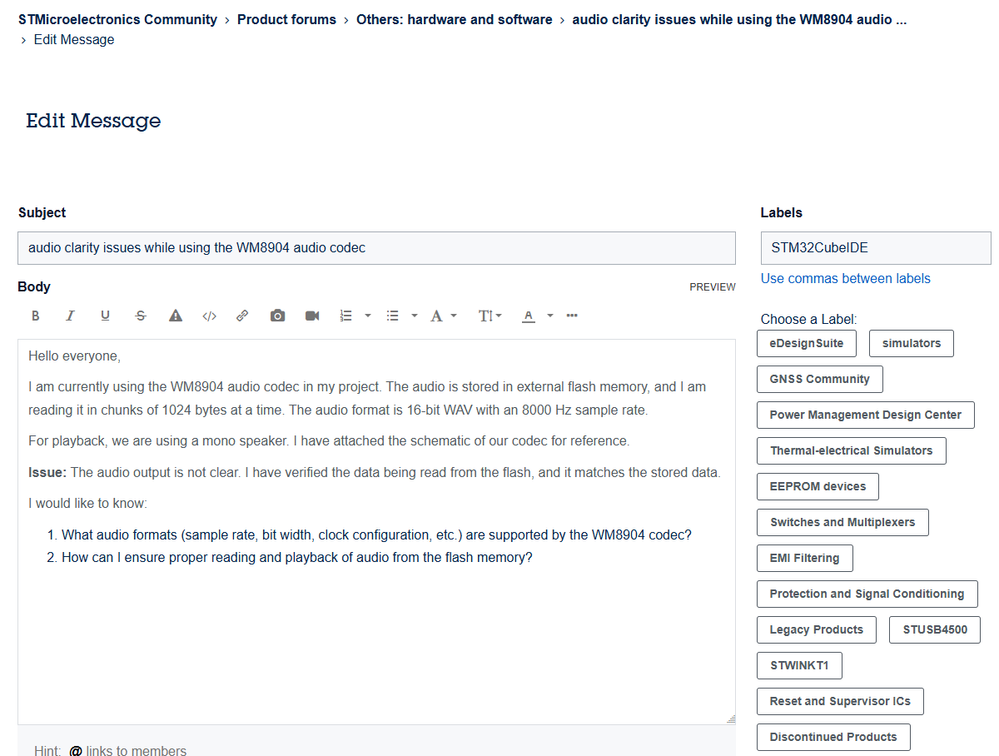The height and width of the screenshot is (756, 999).
Task: Select the EMI Filtering label
Action: (x=805, y=558)
